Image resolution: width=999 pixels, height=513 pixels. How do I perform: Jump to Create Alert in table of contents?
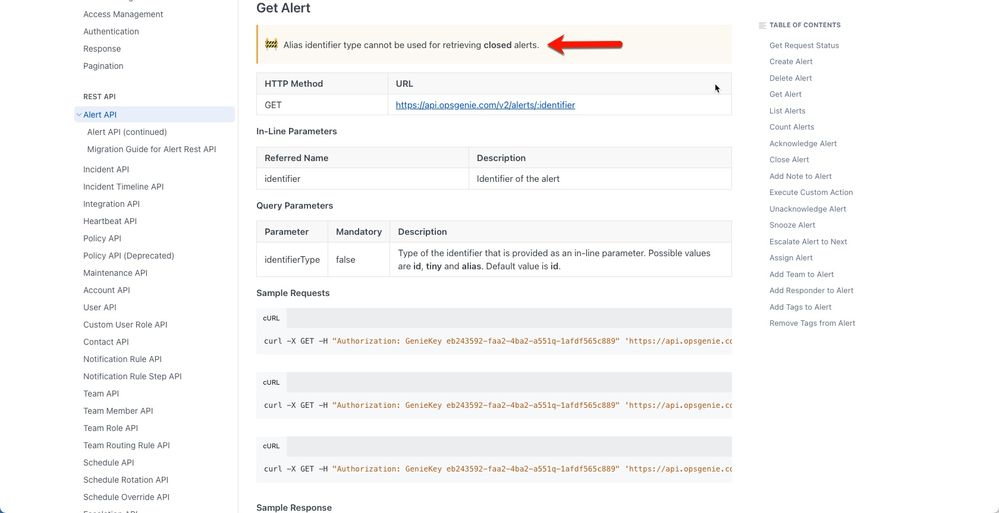pyautogui.click(x=791, y=62)
